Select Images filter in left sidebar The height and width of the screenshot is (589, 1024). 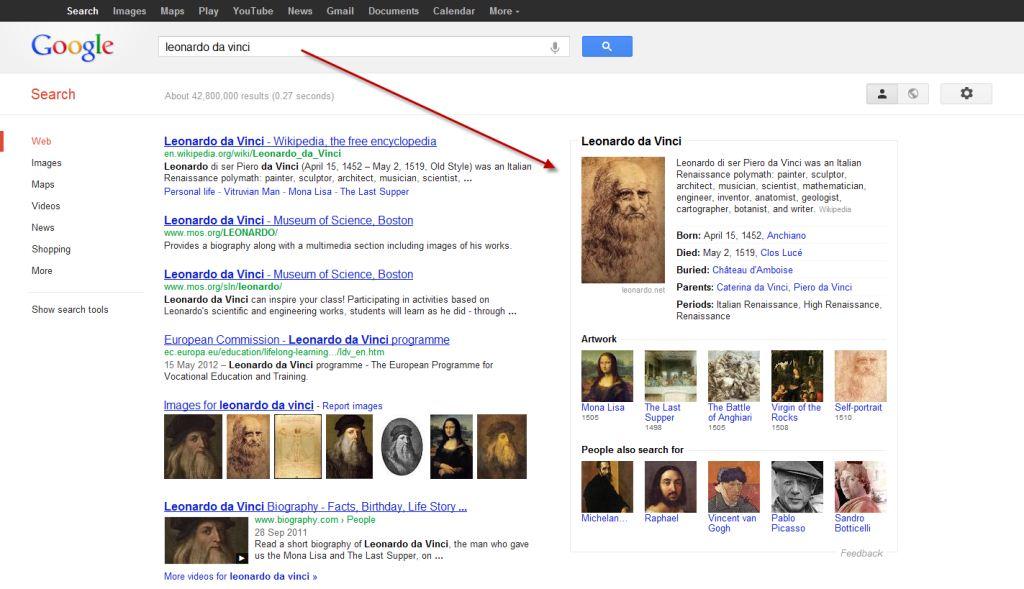coord(46,163)
